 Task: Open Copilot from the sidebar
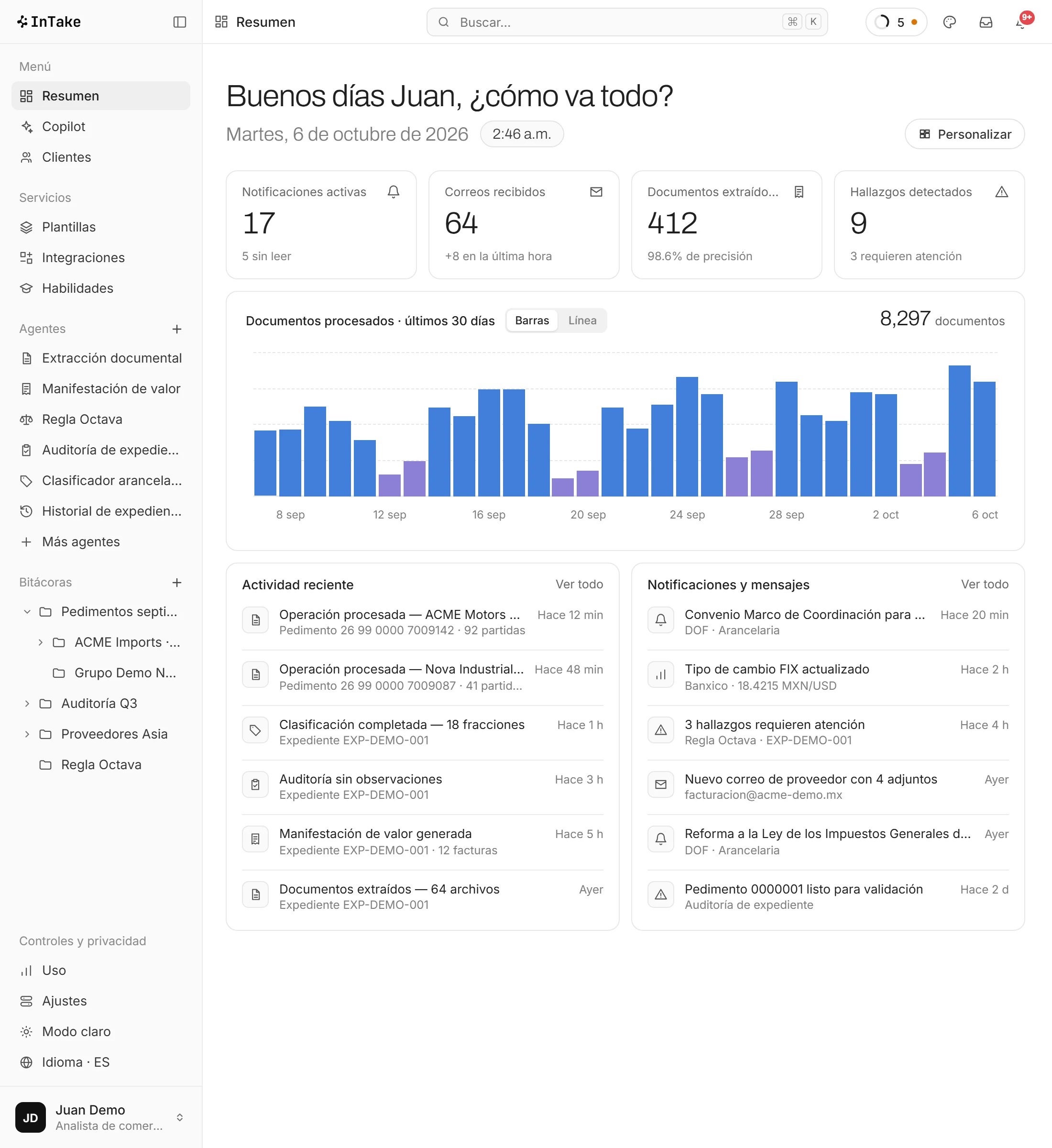pyautogui.click(x=101, y=126)
